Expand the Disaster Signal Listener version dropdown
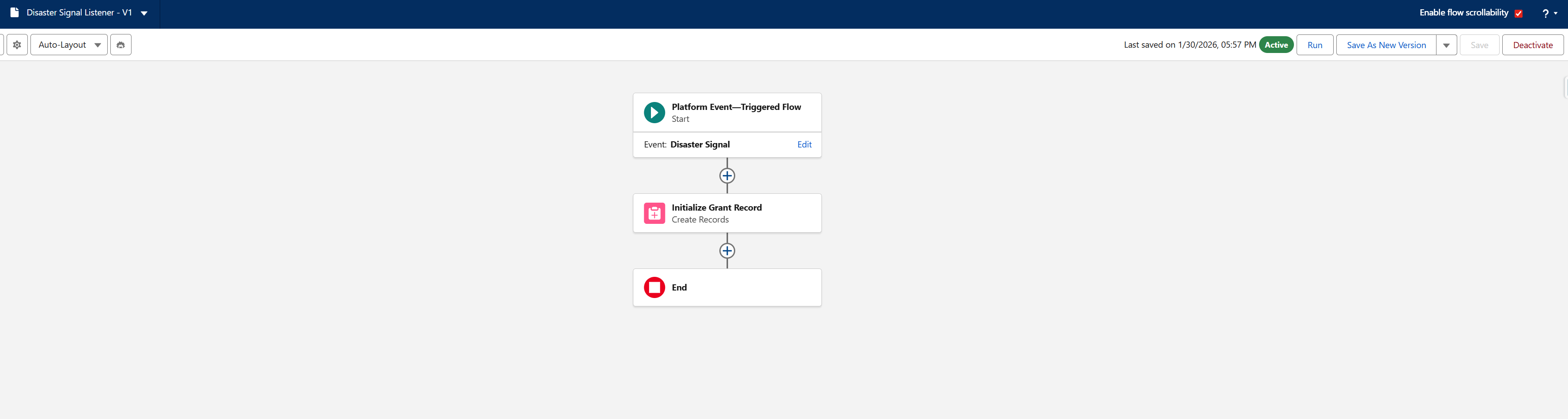The width and height of the screenshot is (1568, 419). click(x=144, y=13)
